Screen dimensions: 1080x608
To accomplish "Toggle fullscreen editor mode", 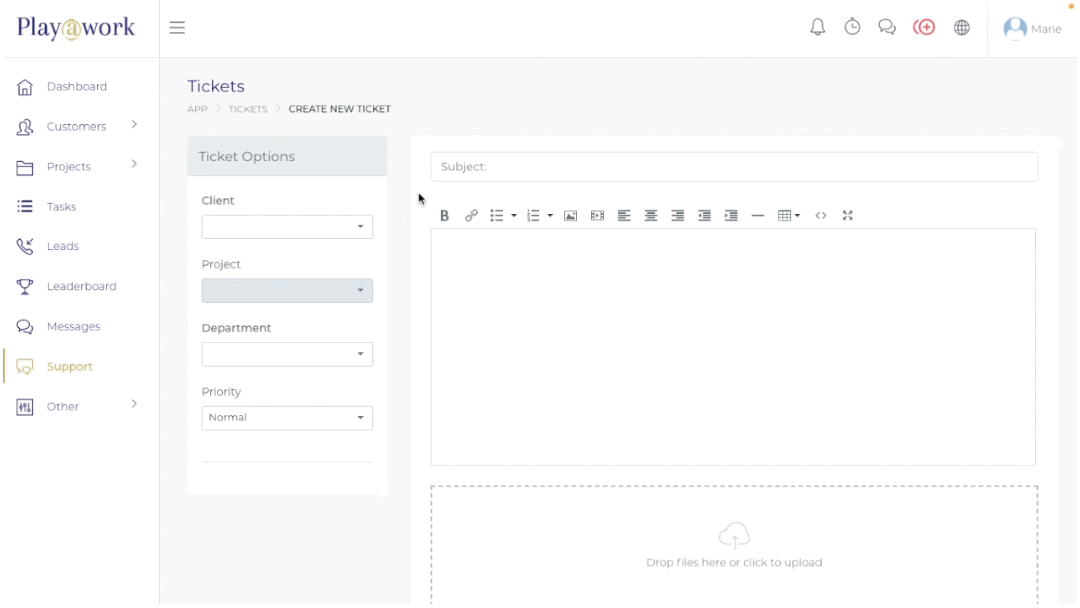I will coord(848,216).
